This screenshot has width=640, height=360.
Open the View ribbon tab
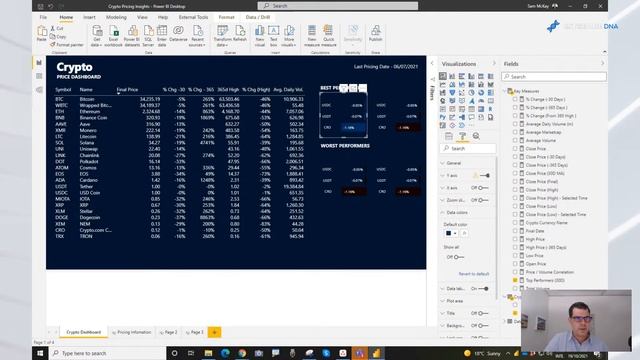142,17
